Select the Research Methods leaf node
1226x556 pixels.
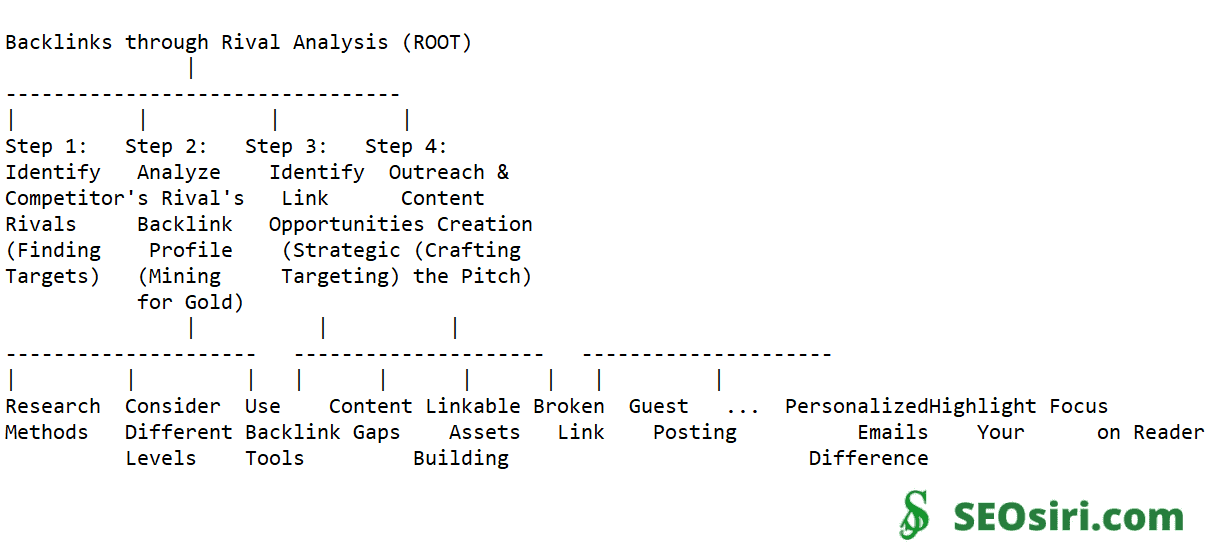coord(52,419)
